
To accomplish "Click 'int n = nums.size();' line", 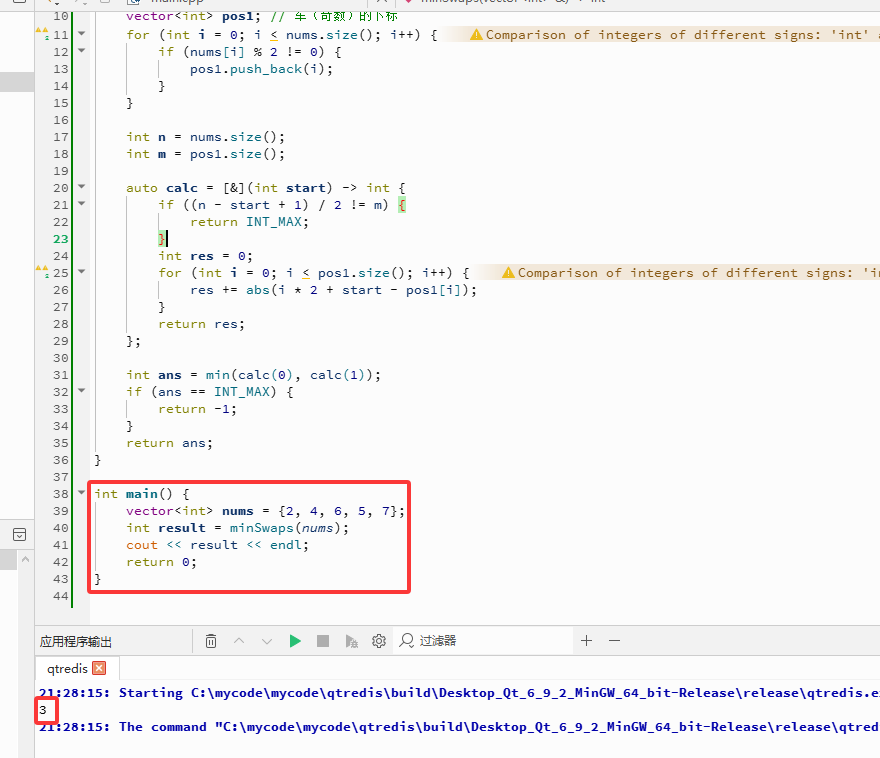I will 205,137.
